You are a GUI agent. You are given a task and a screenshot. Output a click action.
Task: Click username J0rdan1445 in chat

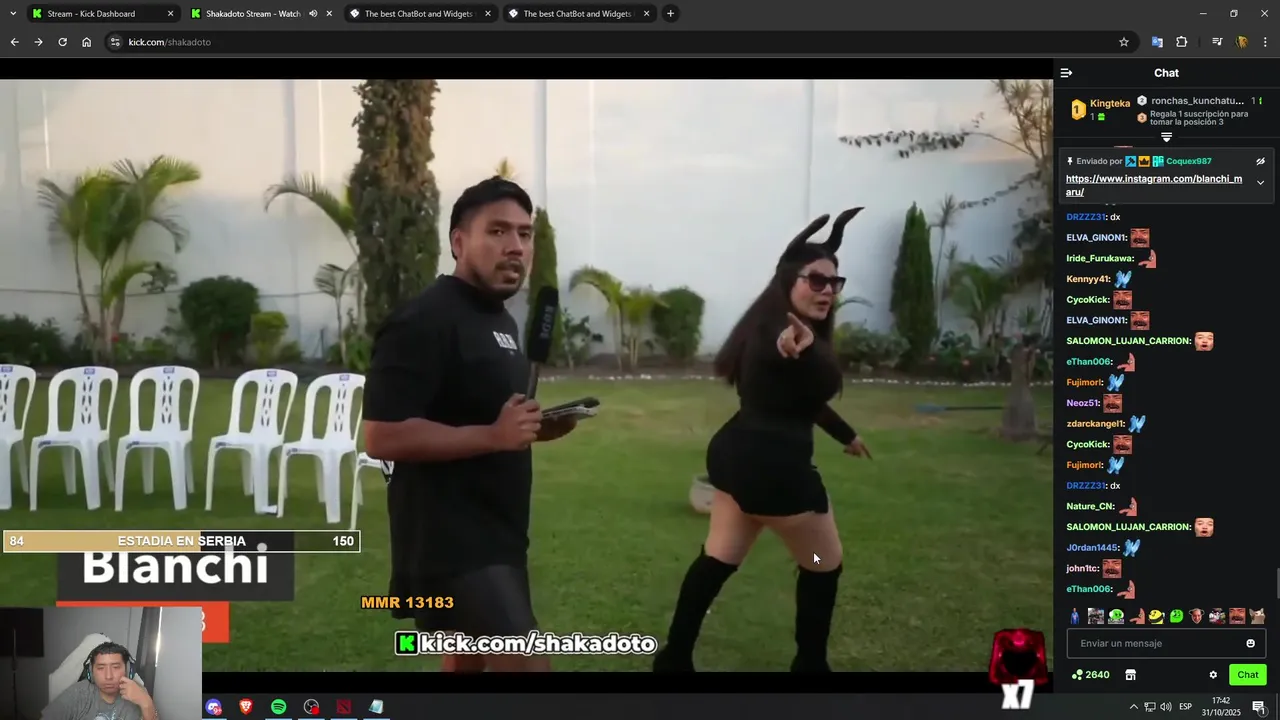(1092, 548)
